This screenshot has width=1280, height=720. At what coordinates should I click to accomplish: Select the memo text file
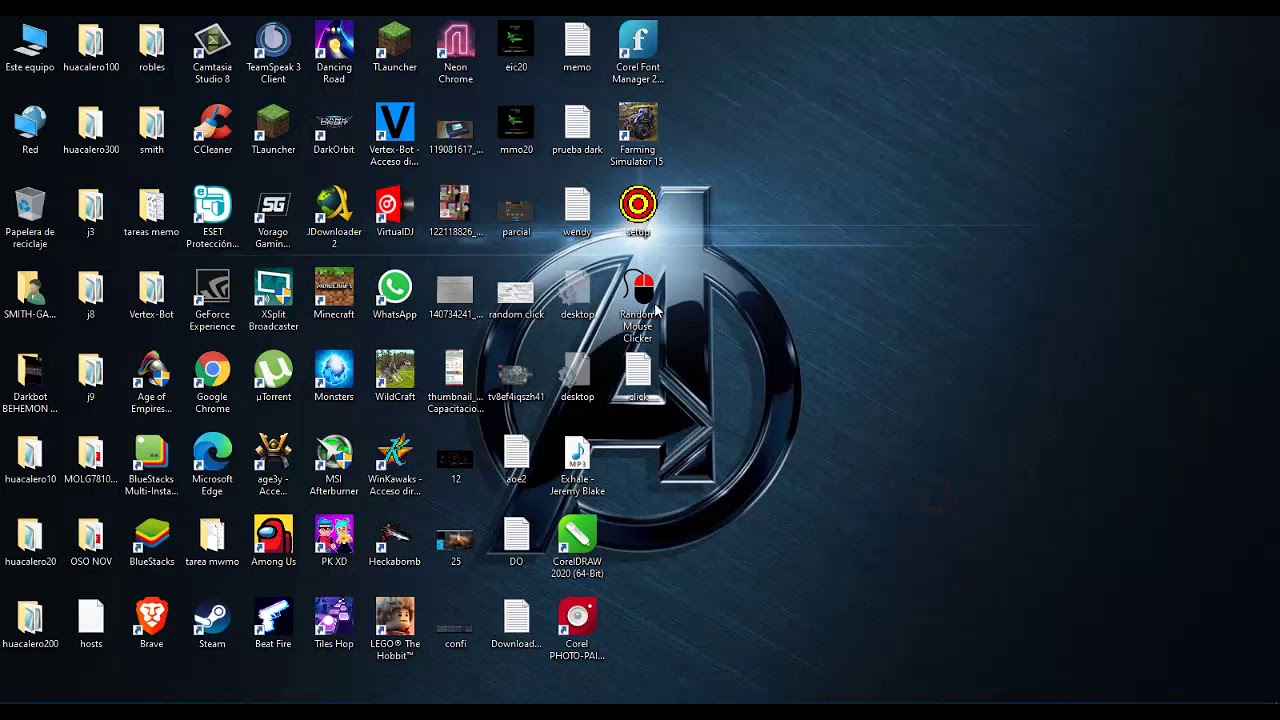tap(577, 48)
